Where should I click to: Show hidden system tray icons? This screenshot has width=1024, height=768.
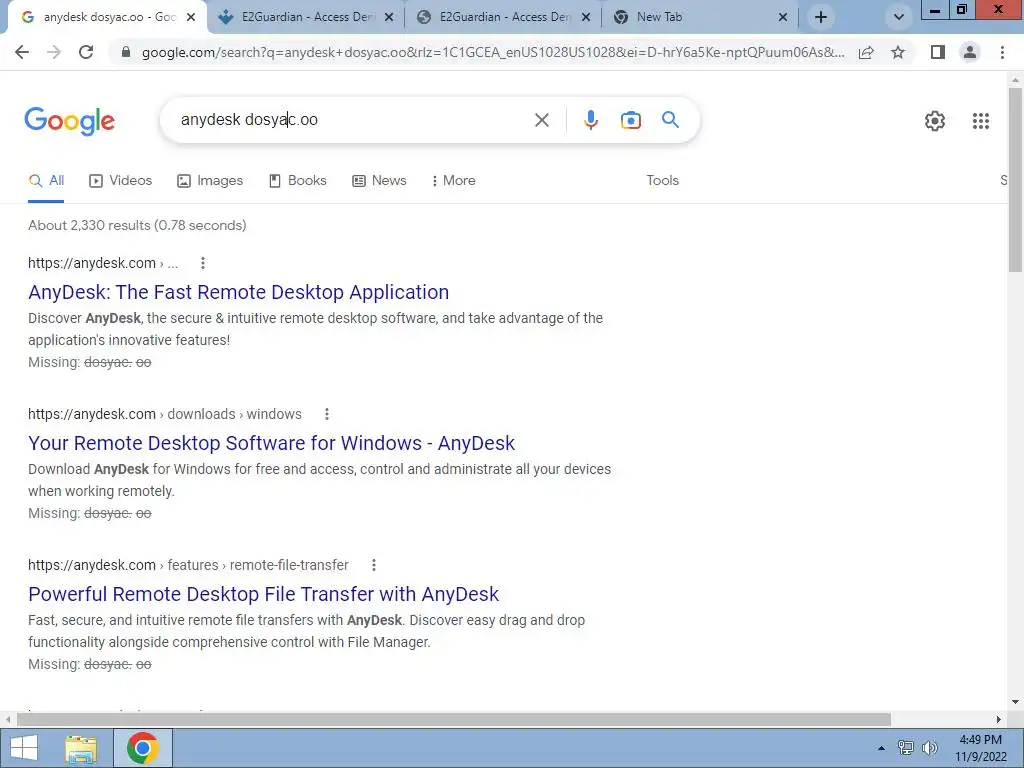pyautogui.click(x=881, y=748)
